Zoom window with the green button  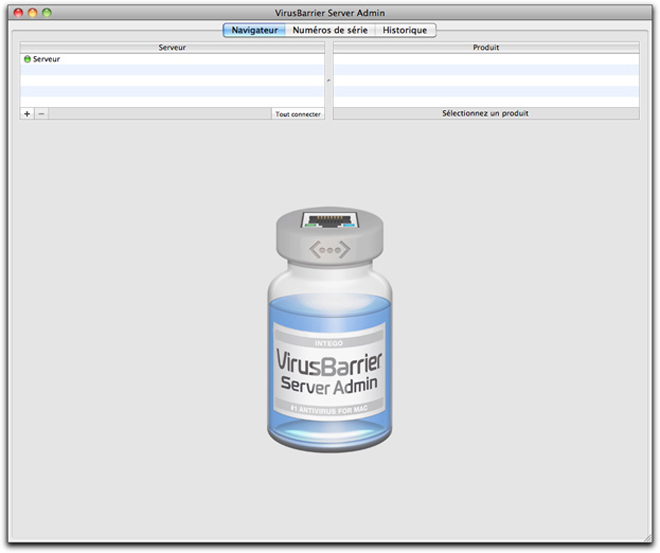click(47, 13)
